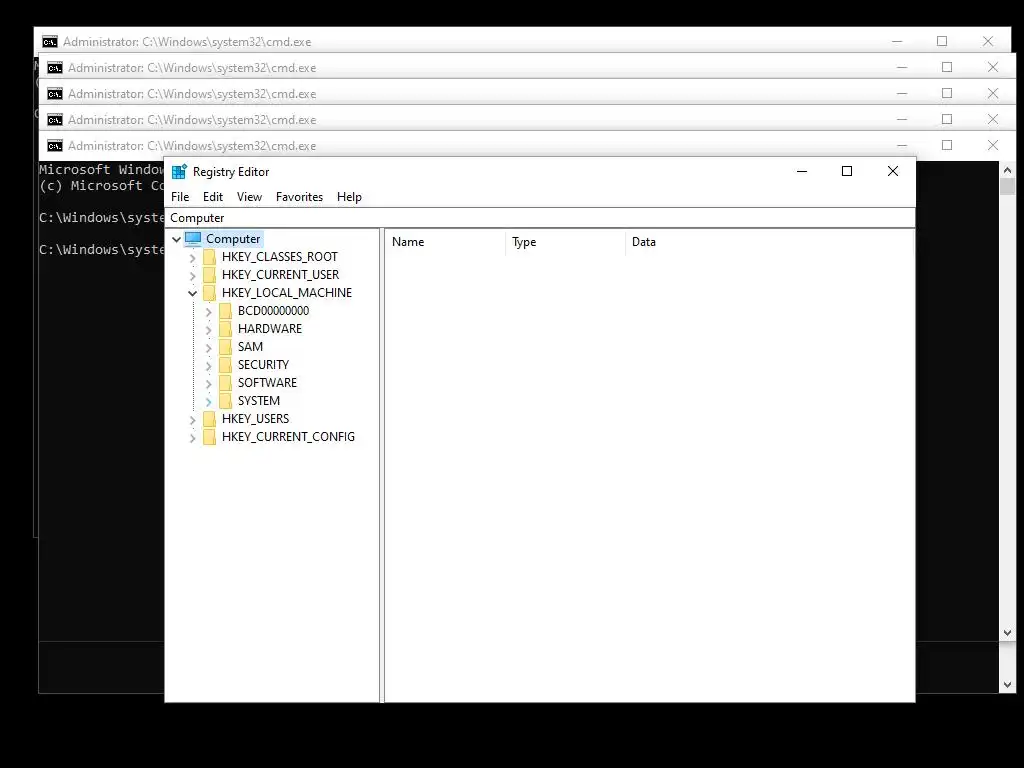Minimize the Registry Editor window

[x=802, y=171]
